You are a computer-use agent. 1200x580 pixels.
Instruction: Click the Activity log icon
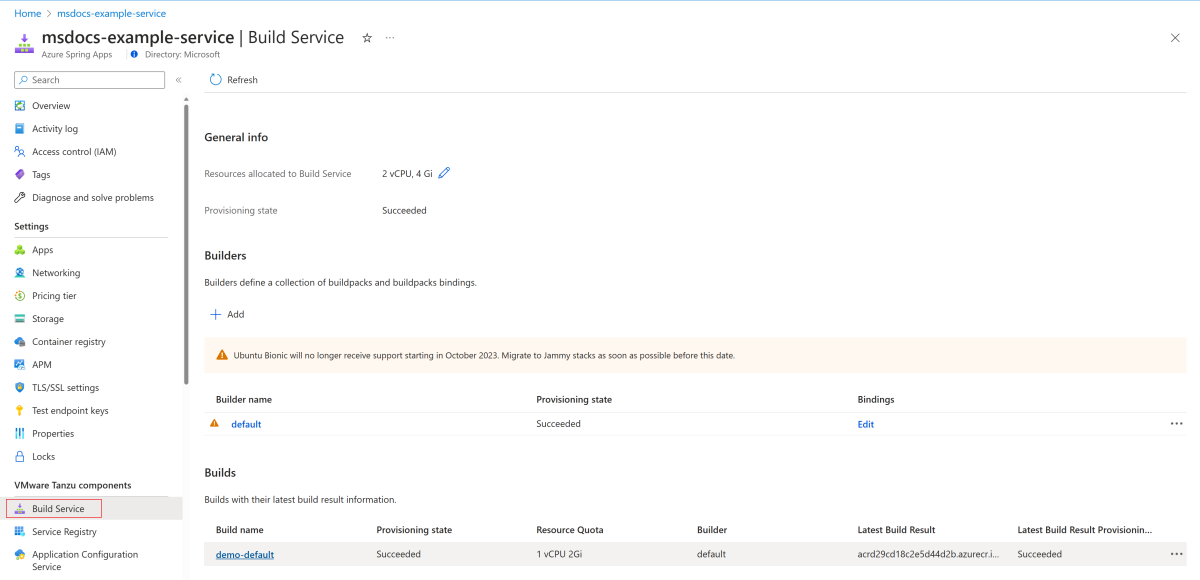[20, 129]
